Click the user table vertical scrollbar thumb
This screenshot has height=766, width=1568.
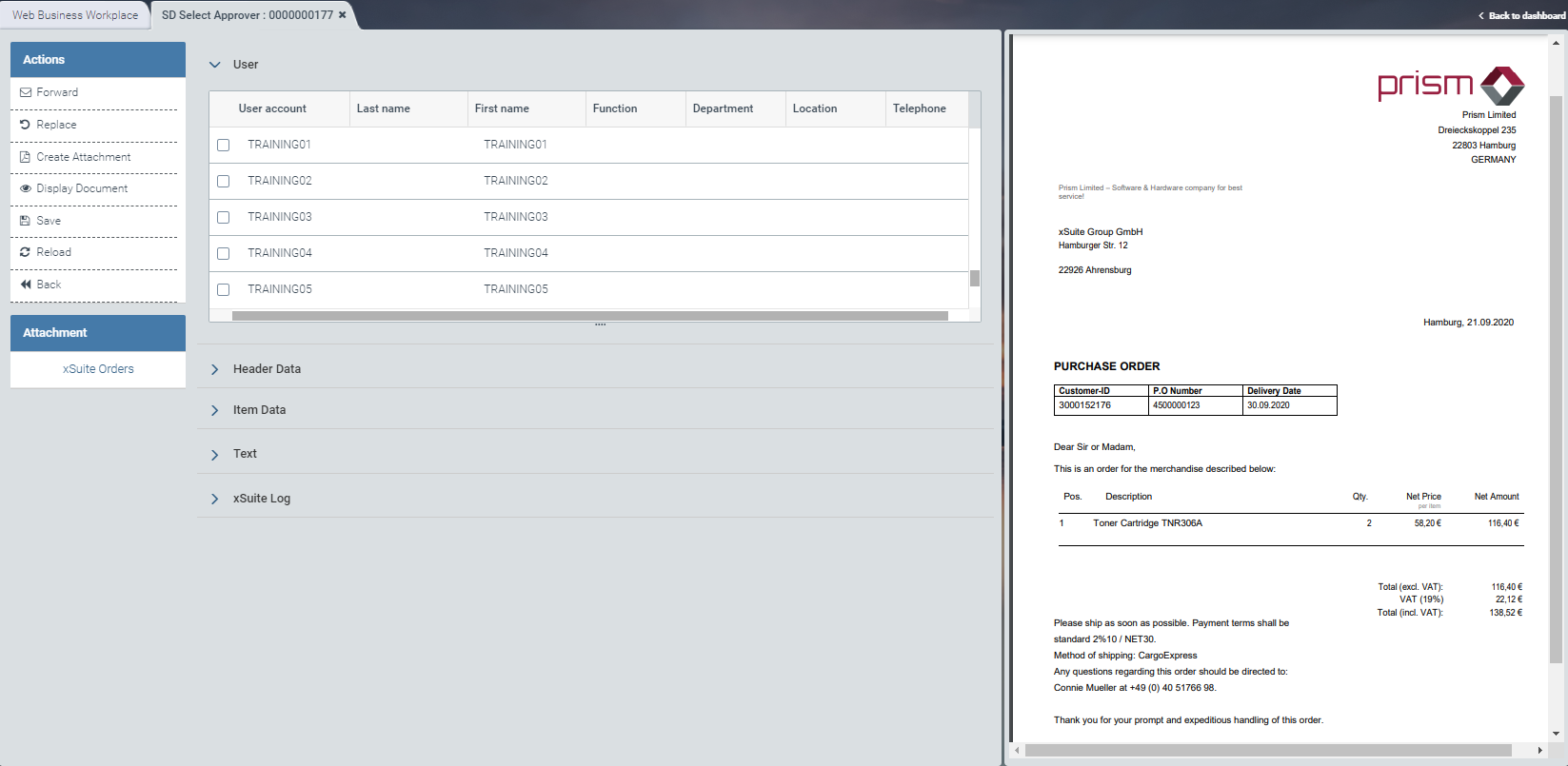(x=975, y=279)
